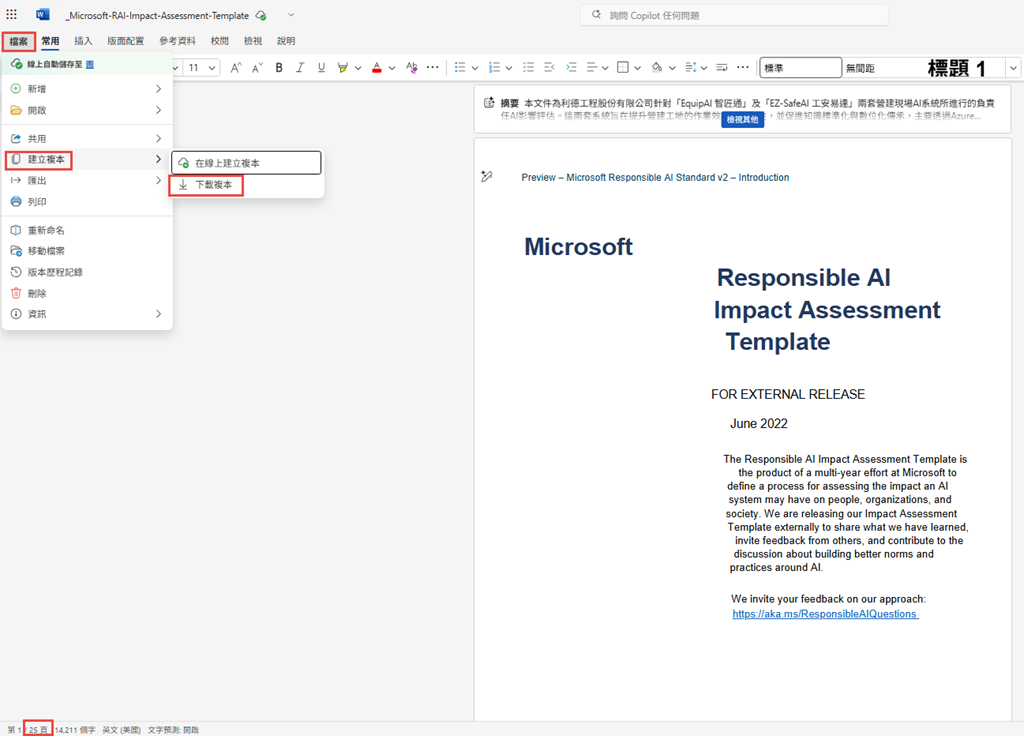
Task: Choose 新增 in the file menu
Action: pos(87,89)
